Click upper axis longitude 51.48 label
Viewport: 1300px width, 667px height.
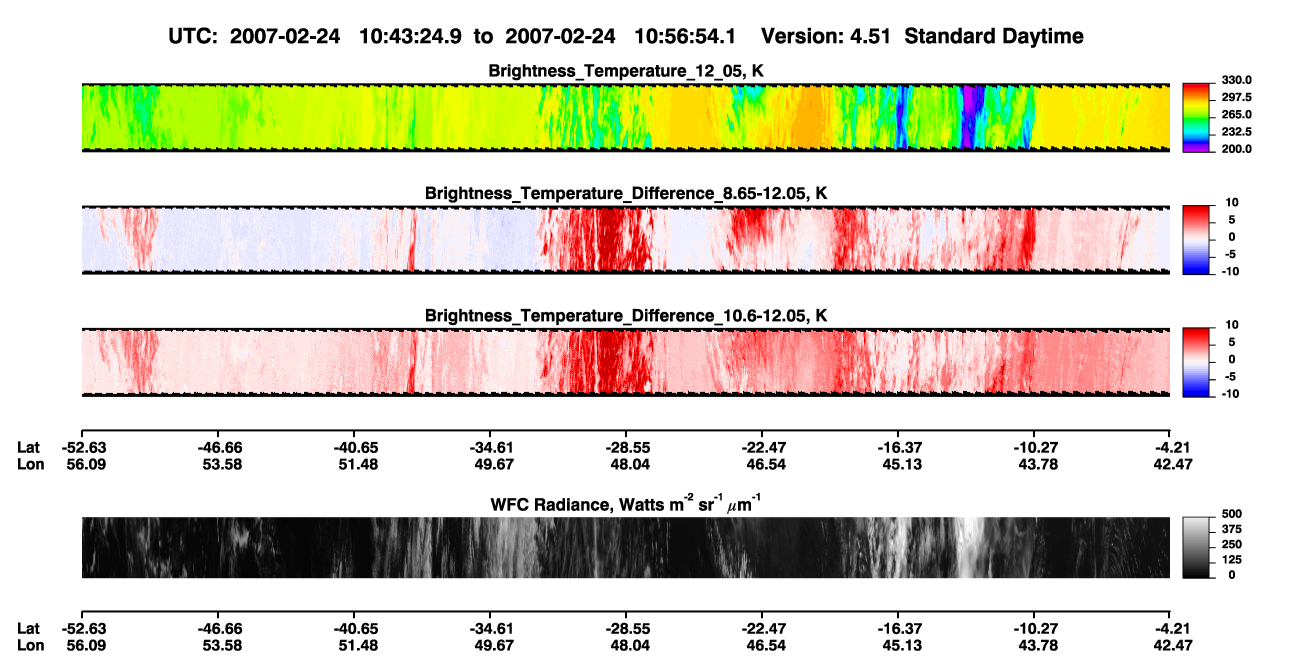[356, 464]
